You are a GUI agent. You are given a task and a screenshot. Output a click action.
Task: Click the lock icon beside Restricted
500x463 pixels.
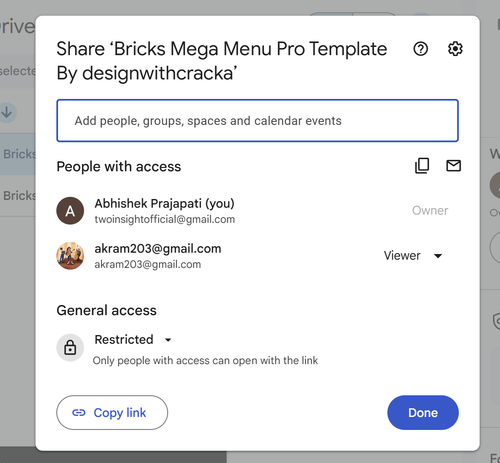coord(70,348)
